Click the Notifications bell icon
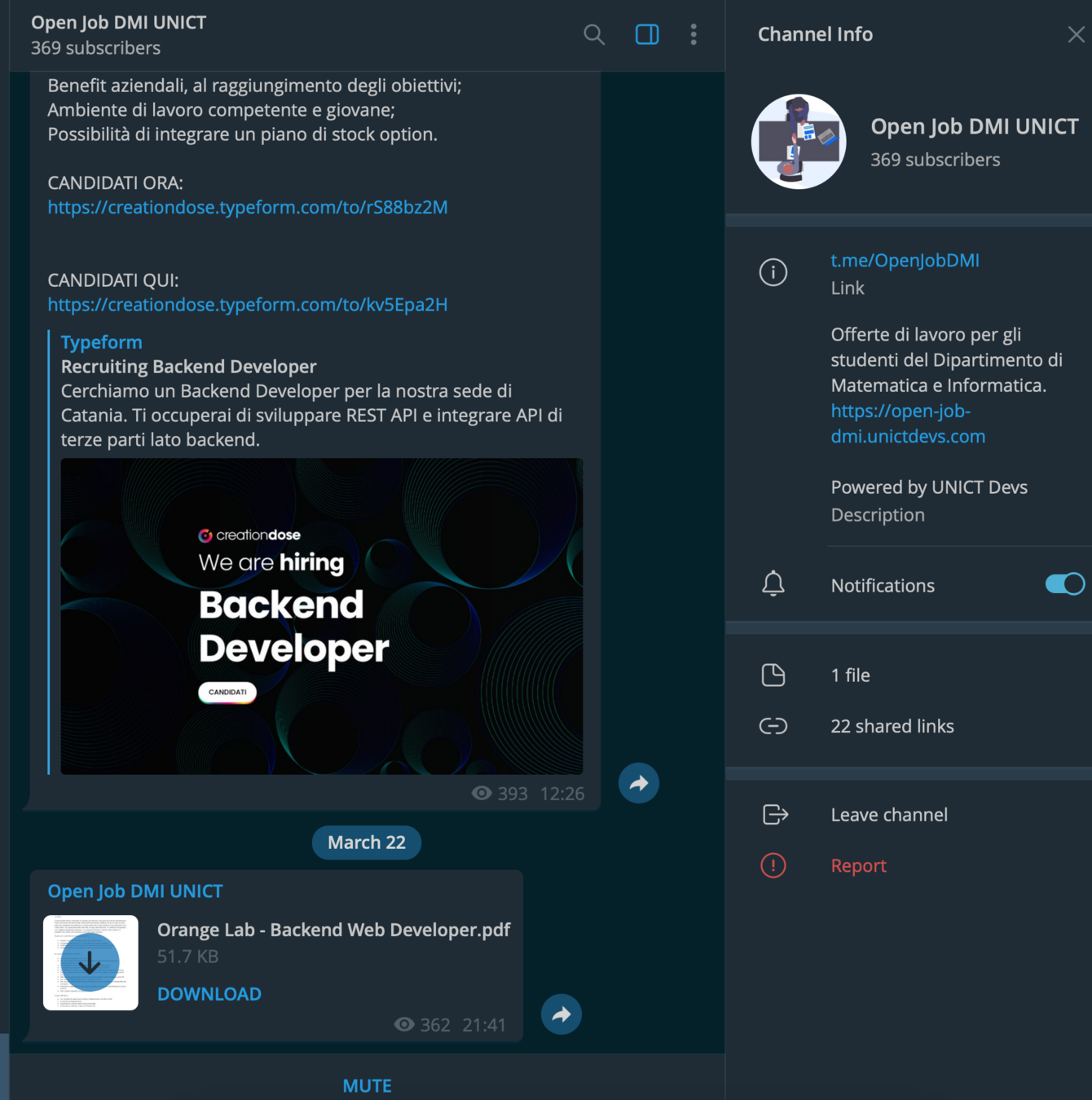Viewport: 1092px width, 1100px height. 773,584
